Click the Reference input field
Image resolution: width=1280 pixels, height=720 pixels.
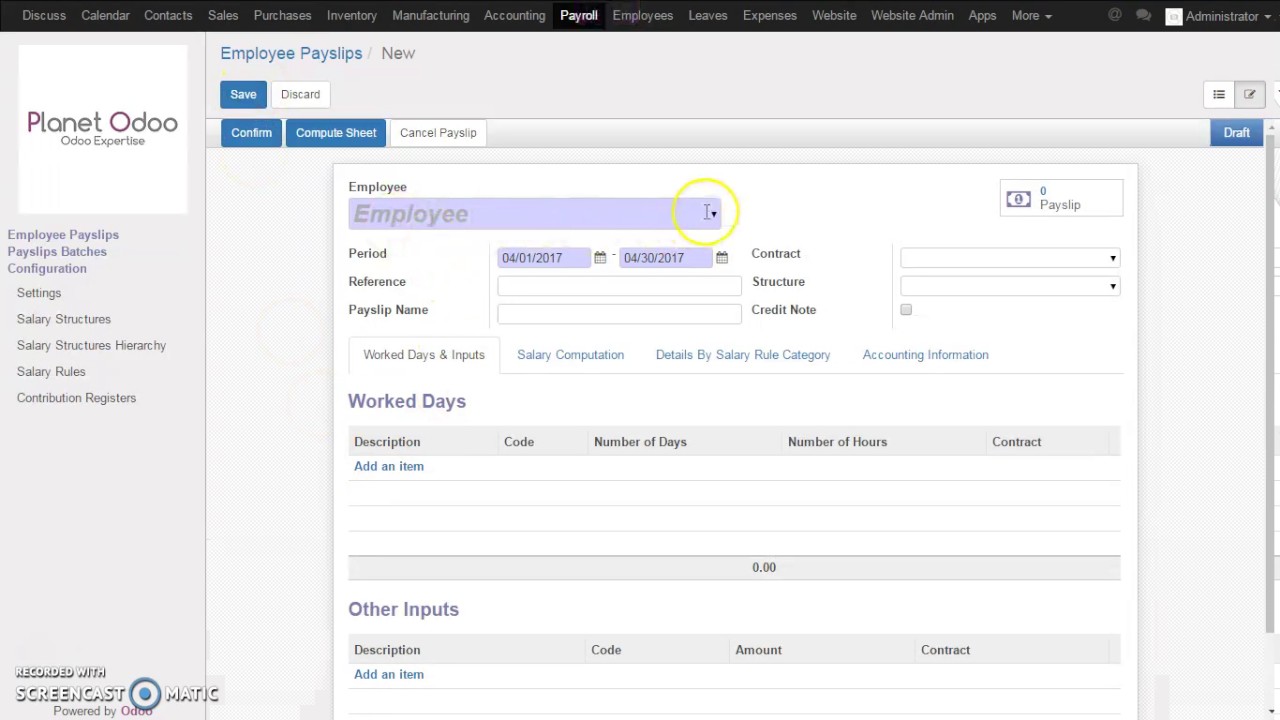point(619,286)
